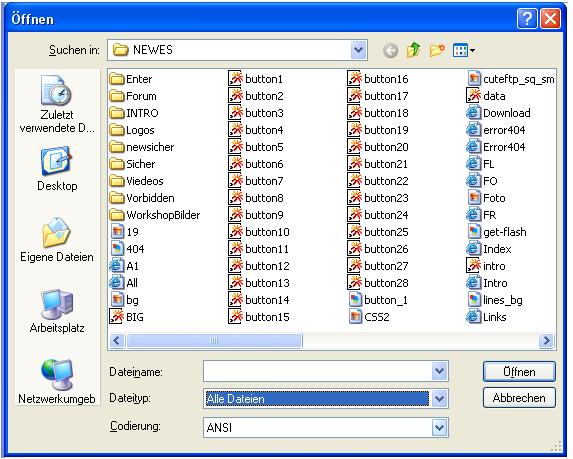Open the Dateiname dropdown arrow
573x459 pixels.
point(439,372)
